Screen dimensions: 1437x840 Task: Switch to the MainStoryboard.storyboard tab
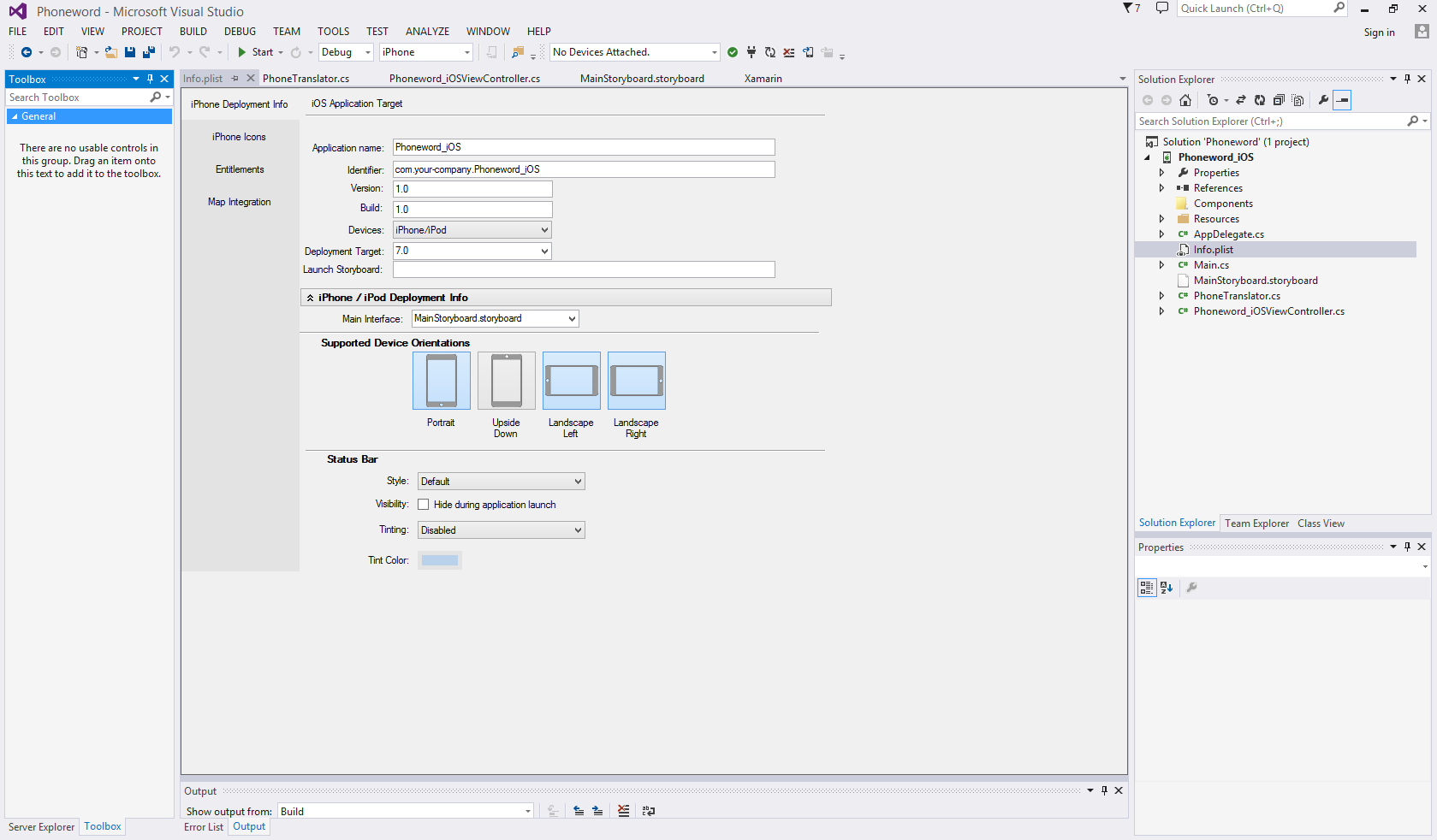(642, 79)
